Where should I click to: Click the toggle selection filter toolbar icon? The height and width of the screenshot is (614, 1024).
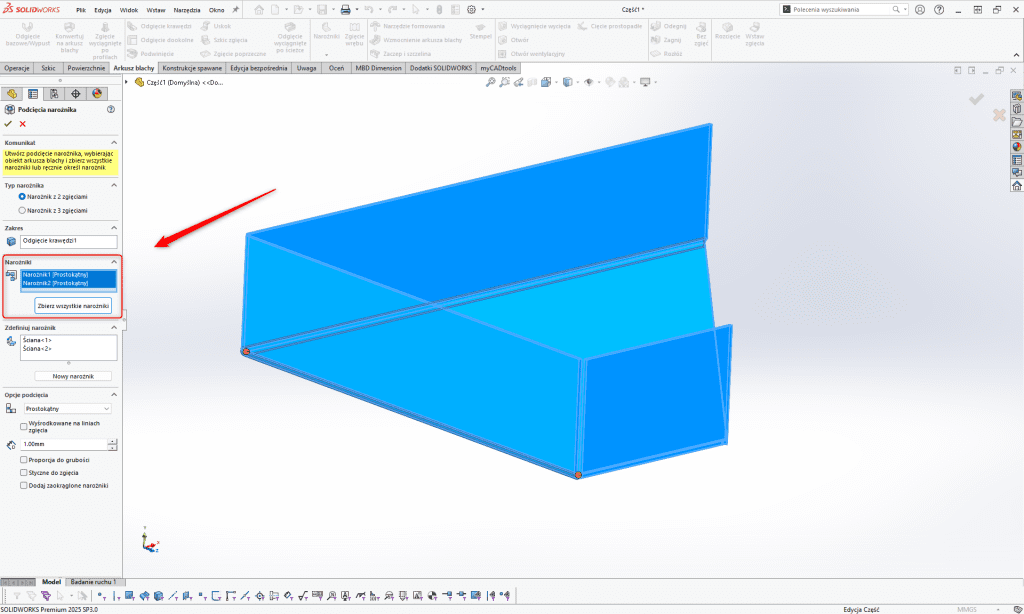[x=17, y=595]
